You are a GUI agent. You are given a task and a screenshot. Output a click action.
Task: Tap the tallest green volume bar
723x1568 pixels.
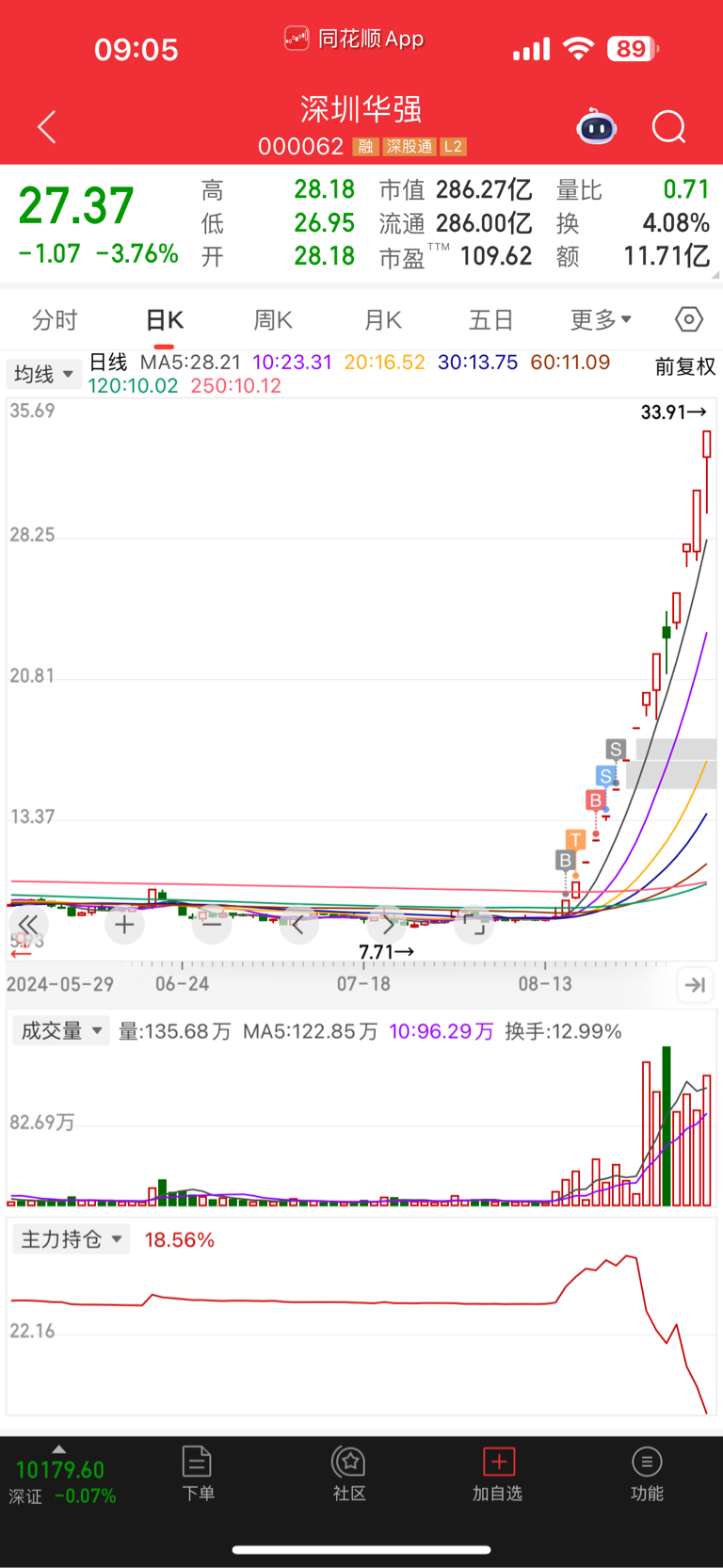point(667,1125)
